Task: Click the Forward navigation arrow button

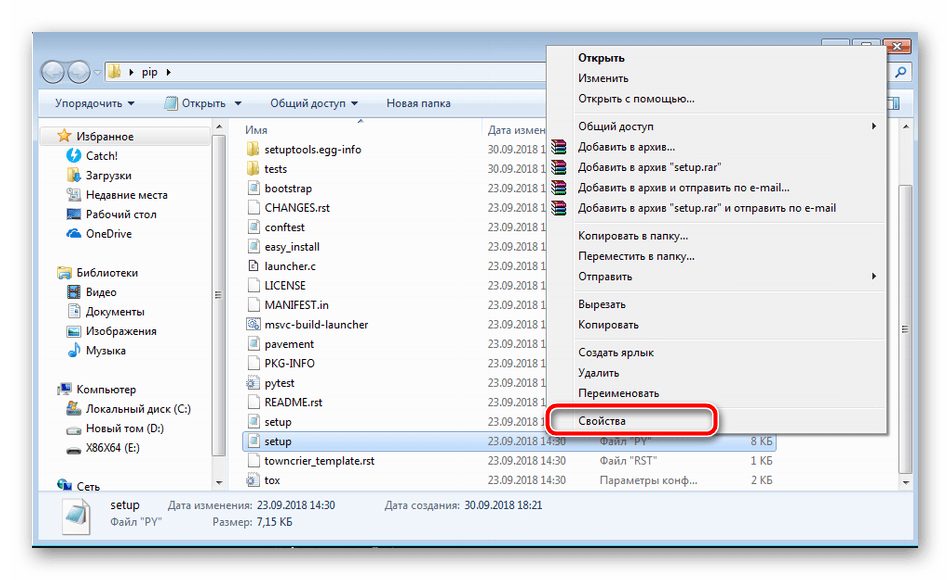Action: click(x=79, y=72)
